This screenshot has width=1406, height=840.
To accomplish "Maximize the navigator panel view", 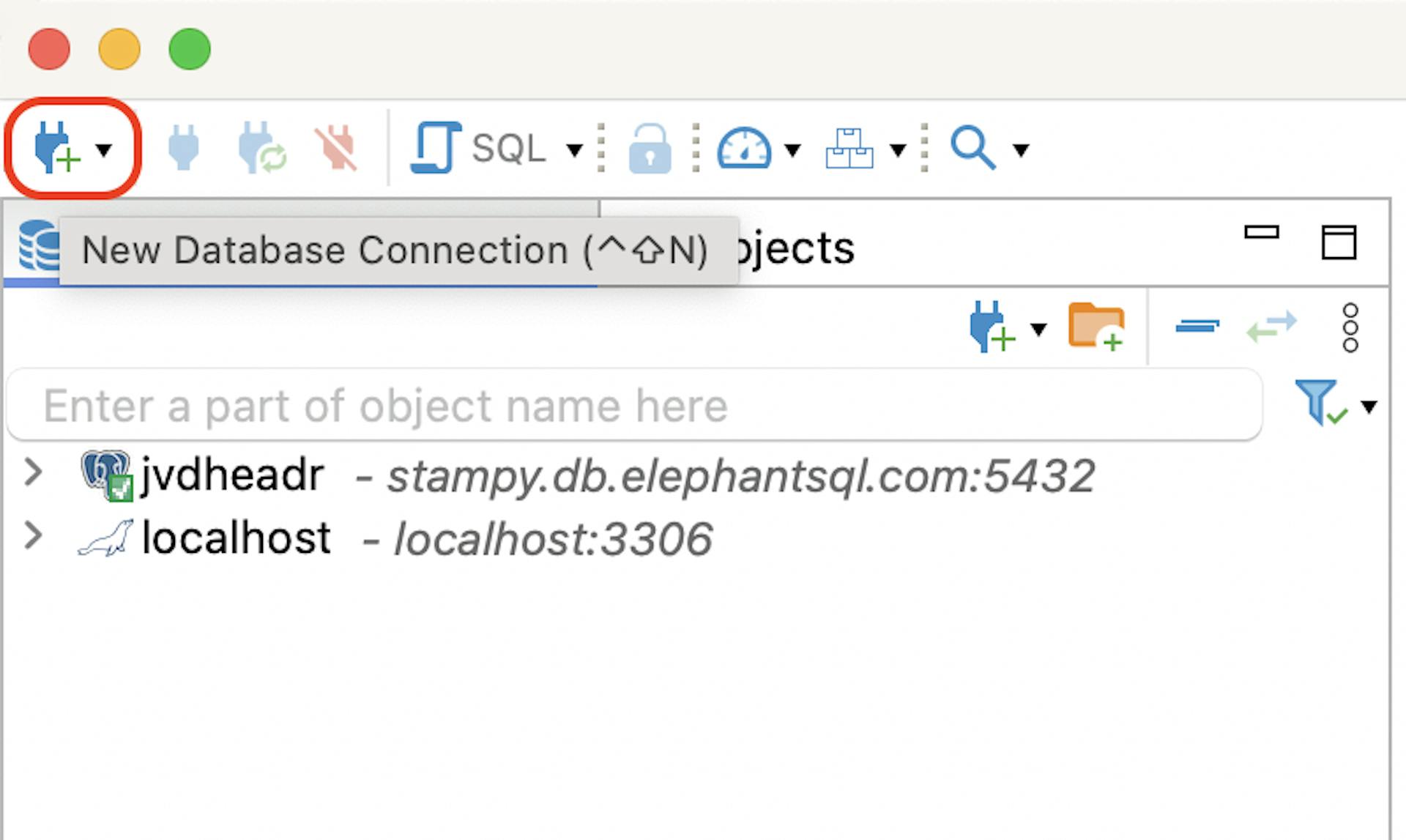I will 1339,242.
